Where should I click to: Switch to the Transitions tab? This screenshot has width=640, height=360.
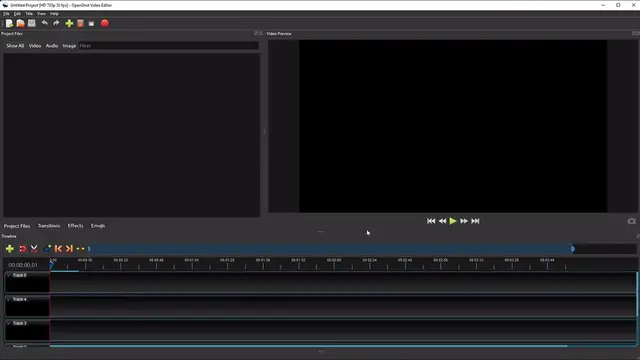49,226
